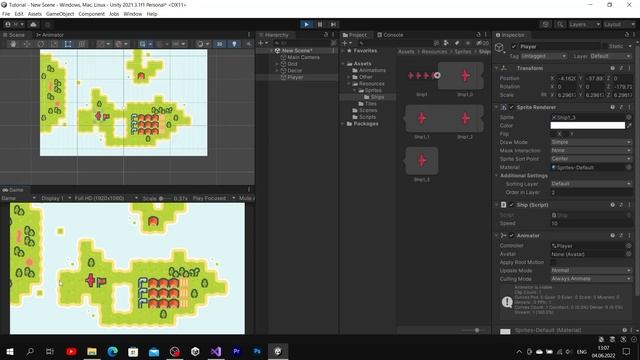Screen dimensions: 640x360
Task: Open the Transform component help icon
Action: [613, 68]
